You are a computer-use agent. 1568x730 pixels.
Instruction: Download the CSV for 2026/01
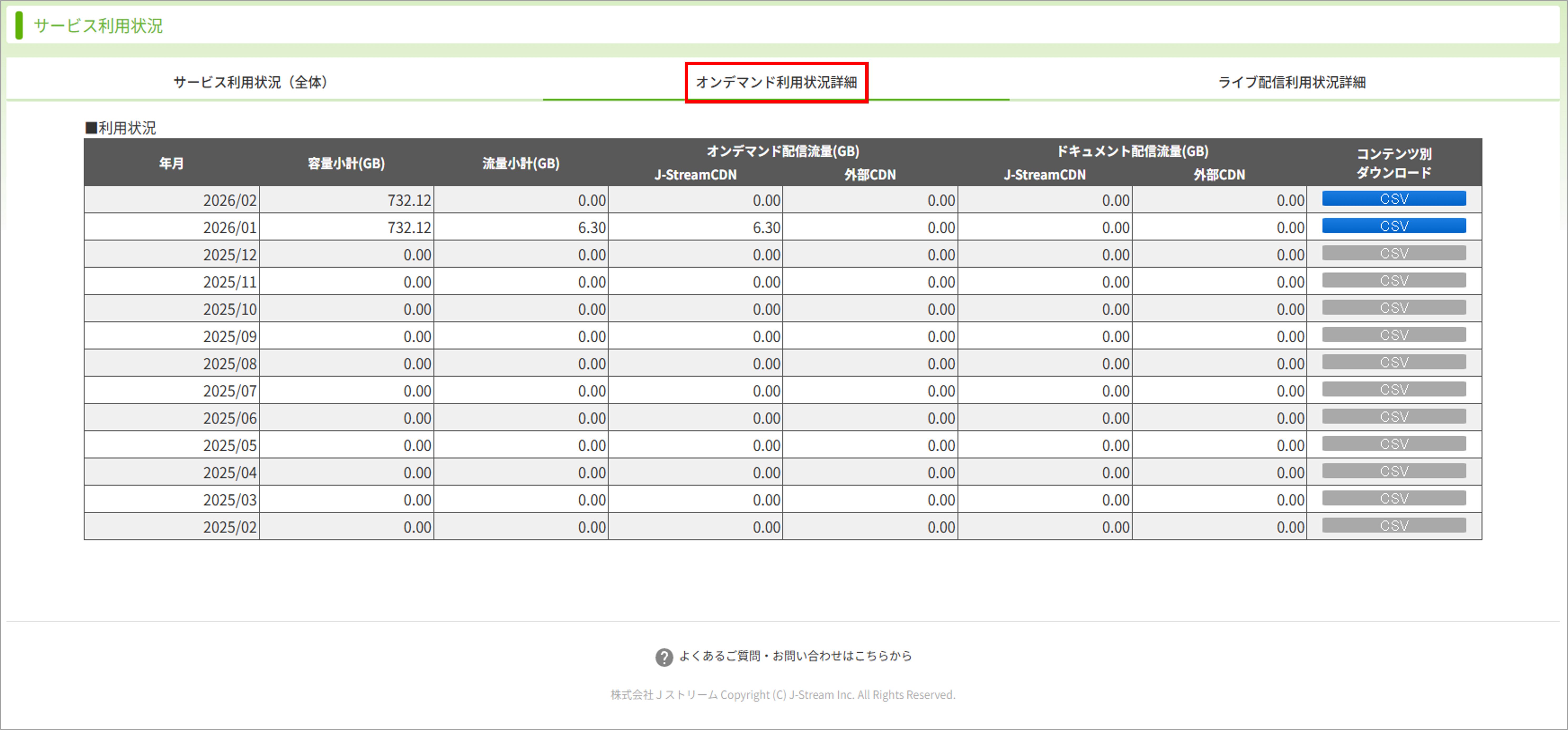pyautogui.click(x=1394, y=226)
